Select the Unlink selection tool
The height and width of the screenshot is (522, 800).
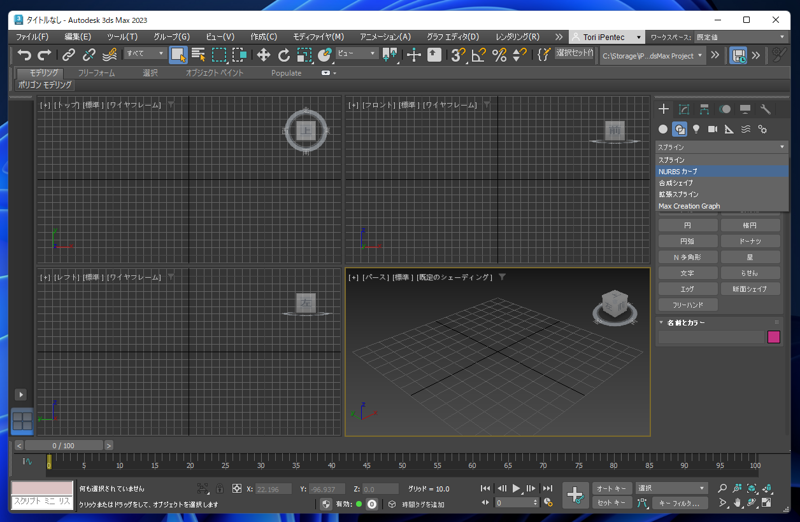coord(89,55)
